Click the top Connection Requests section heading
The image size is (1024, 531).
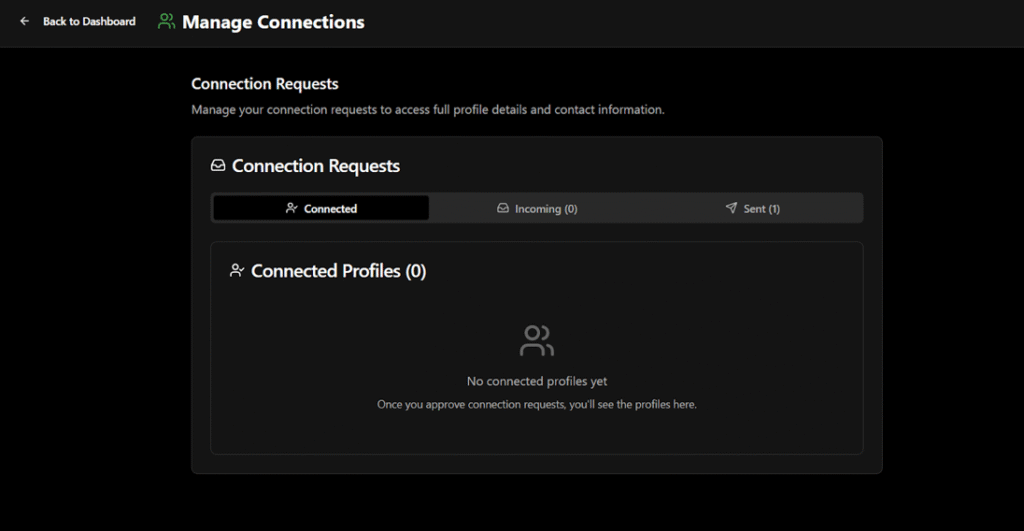265,84
